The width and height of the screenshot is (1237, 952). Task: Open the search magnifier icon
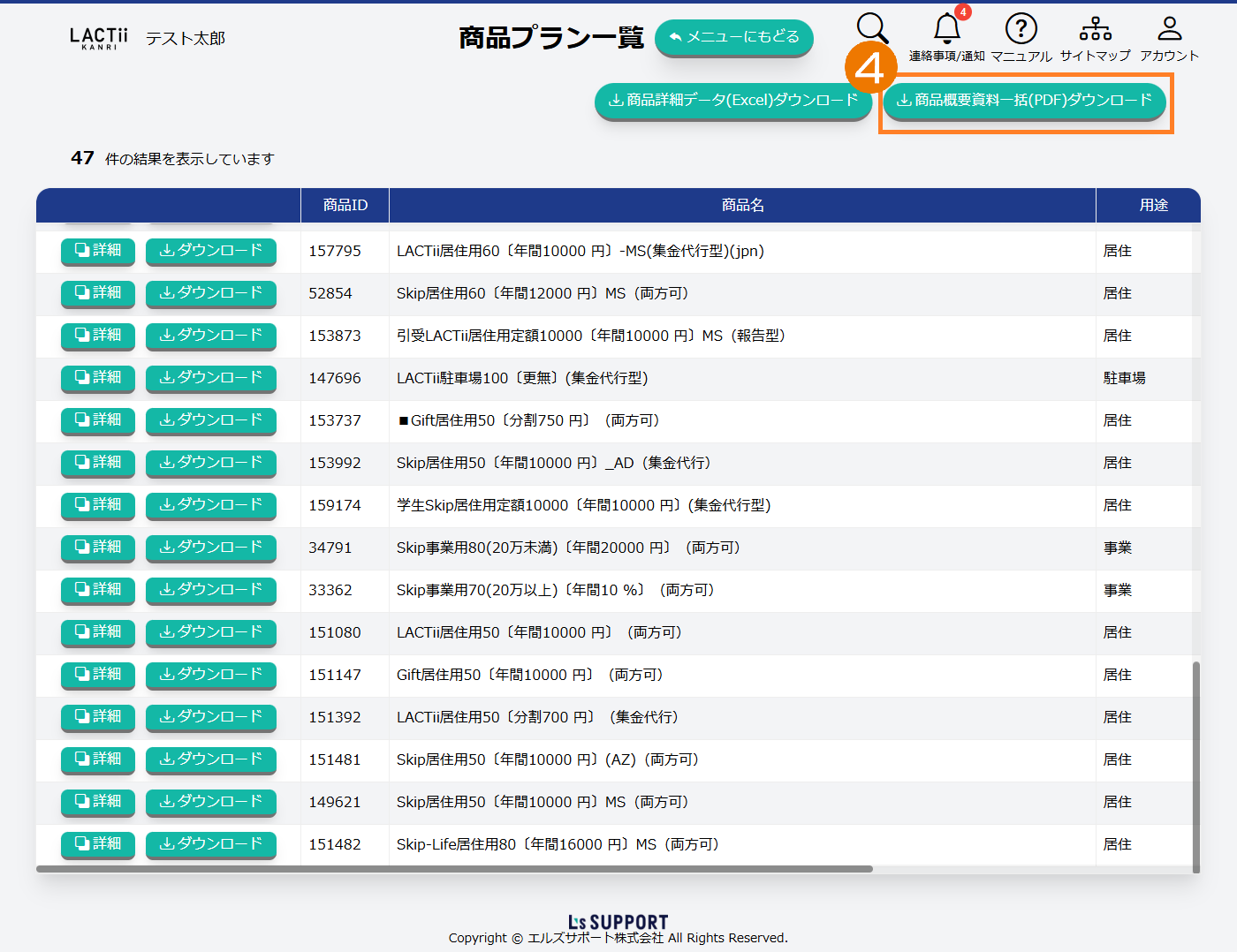coord(872,29)
